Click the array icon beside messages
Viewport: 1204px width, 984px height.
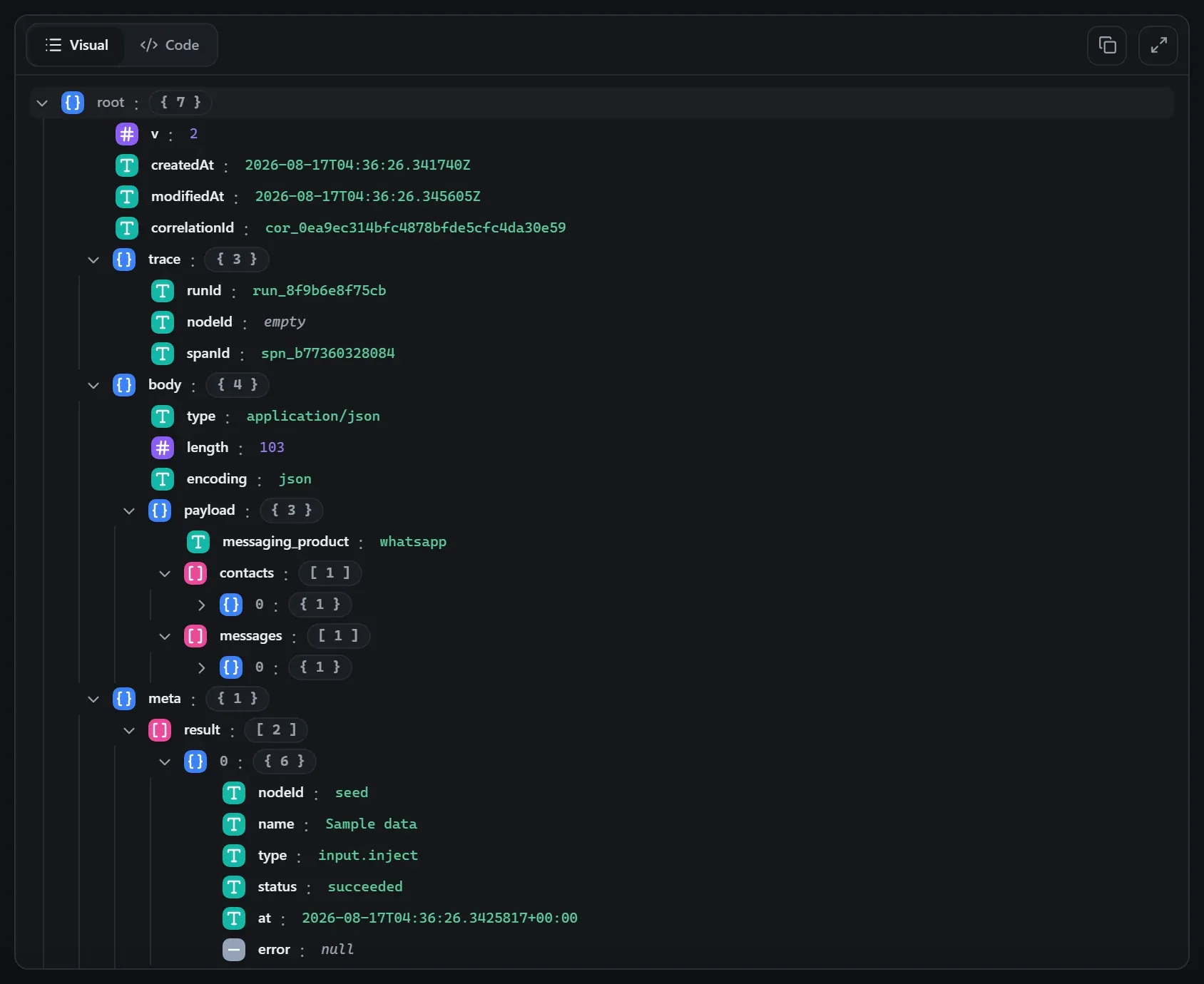point(195,636)
